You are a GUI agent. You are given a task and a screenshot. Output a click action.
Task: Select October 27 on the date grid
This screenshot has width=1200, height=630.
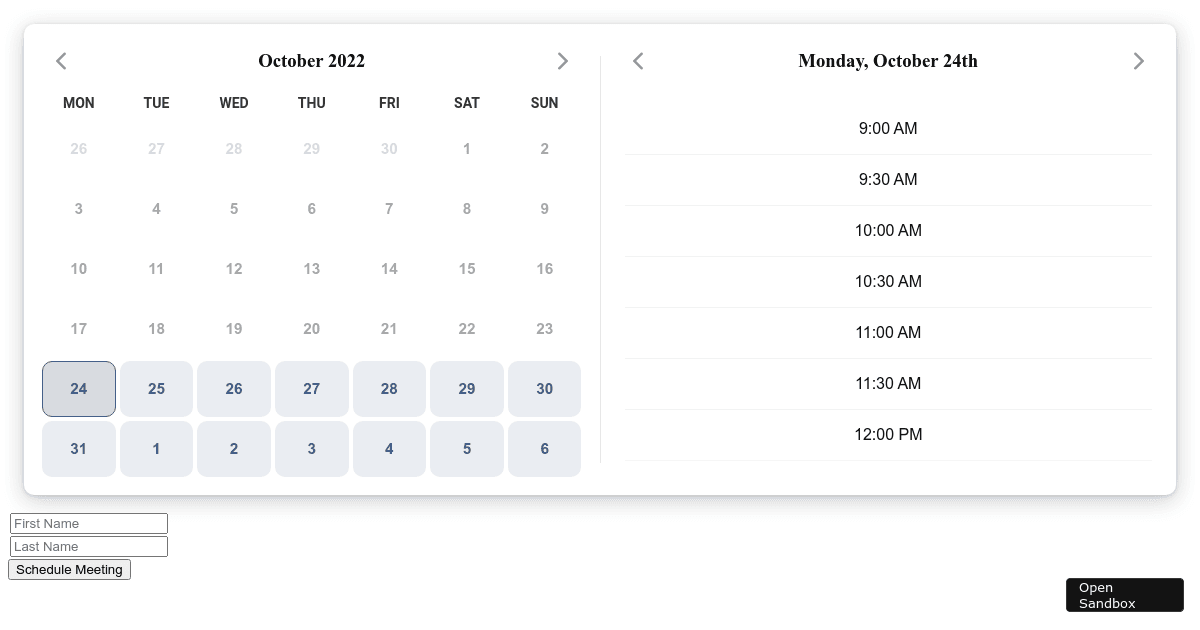click(311, 389)
